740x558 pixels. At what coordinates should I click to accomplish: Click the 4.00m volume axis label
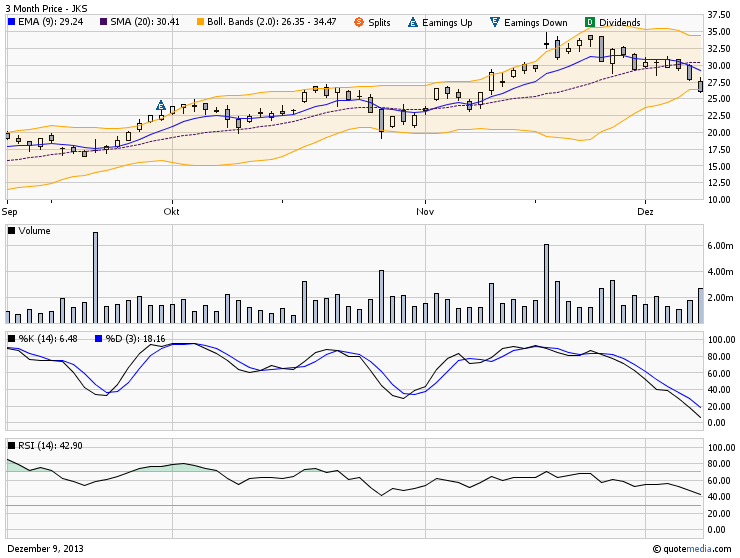pyautogui.click(x=720, y=271)
